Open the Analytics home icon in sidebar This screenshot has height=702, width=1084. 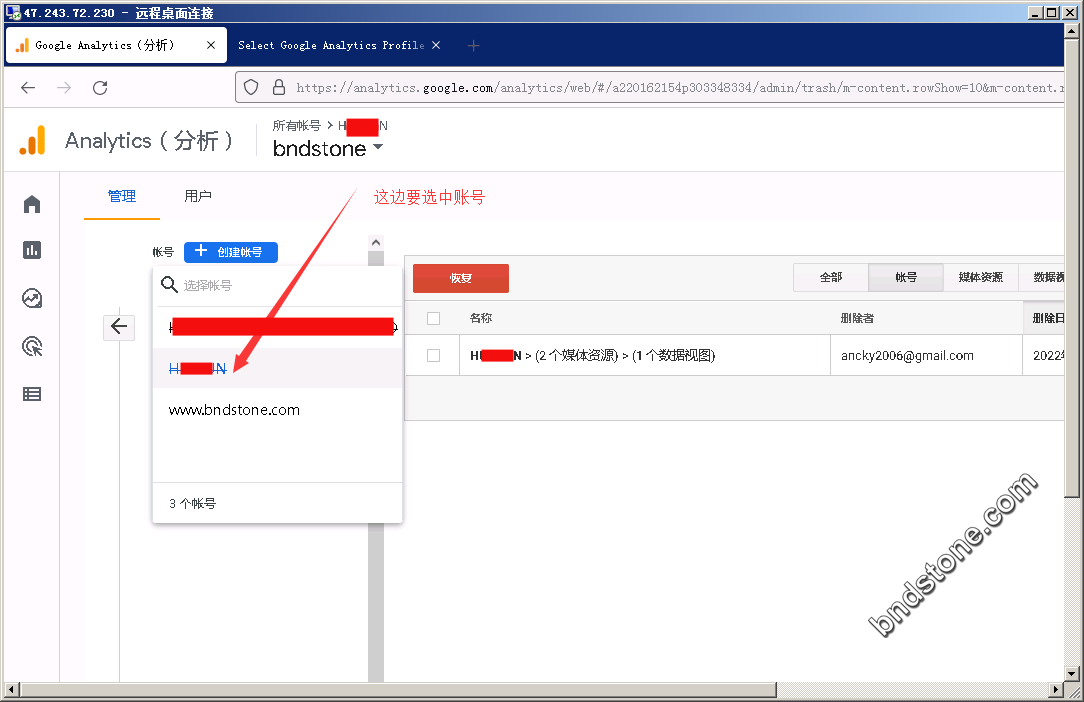click(x=32, y=204)
